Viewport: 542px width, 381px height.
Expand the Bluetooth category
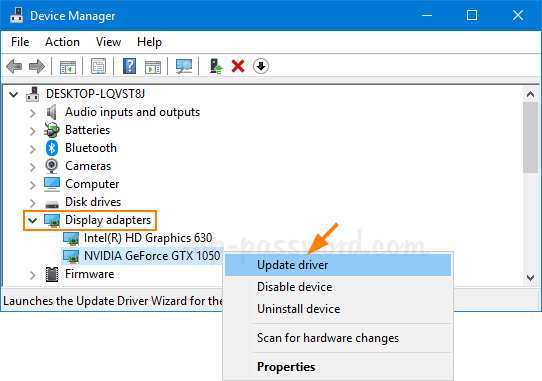click(32, 149)
